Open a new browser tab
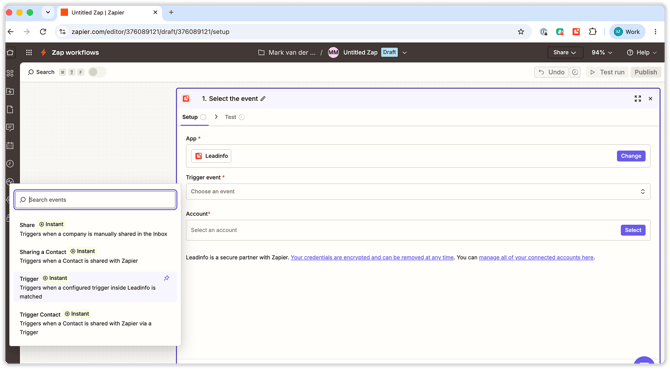 pos(171,12)
